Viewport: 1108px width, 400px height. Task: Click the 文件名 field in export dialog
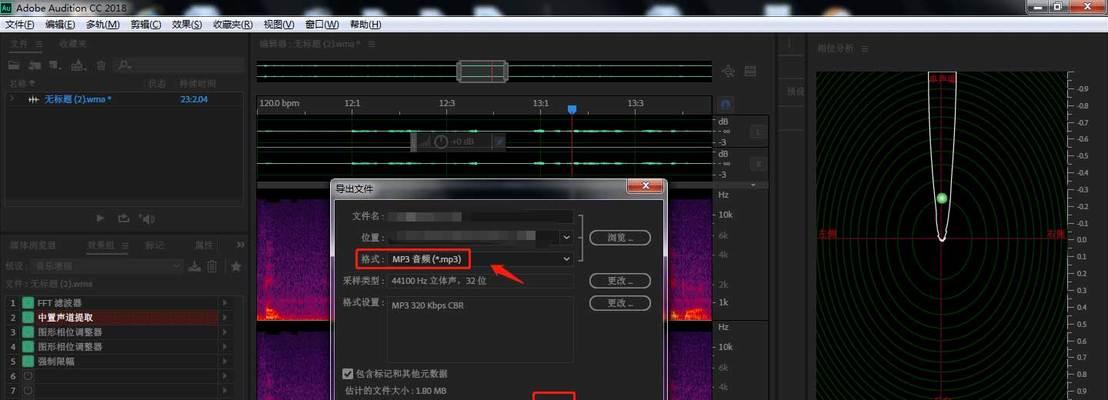tap(481, 216)
